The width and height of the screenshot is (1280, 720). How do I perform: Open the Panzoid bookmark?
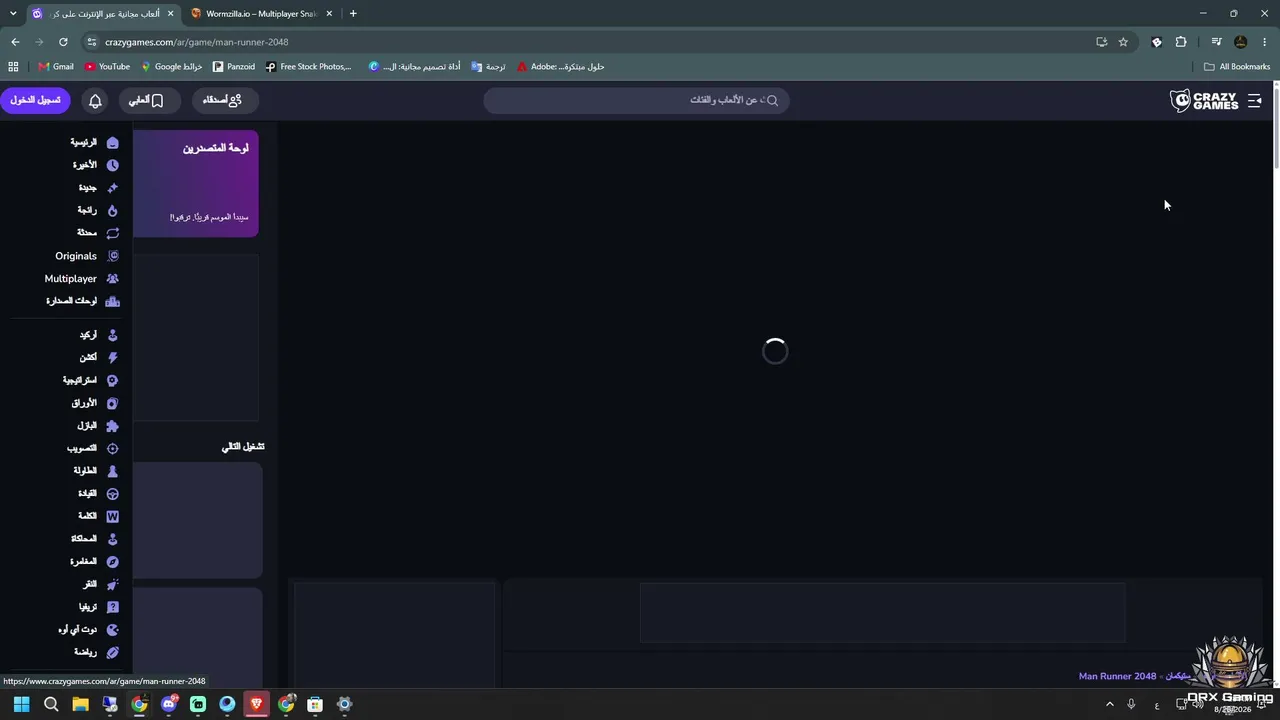click(x=234, y=67)
